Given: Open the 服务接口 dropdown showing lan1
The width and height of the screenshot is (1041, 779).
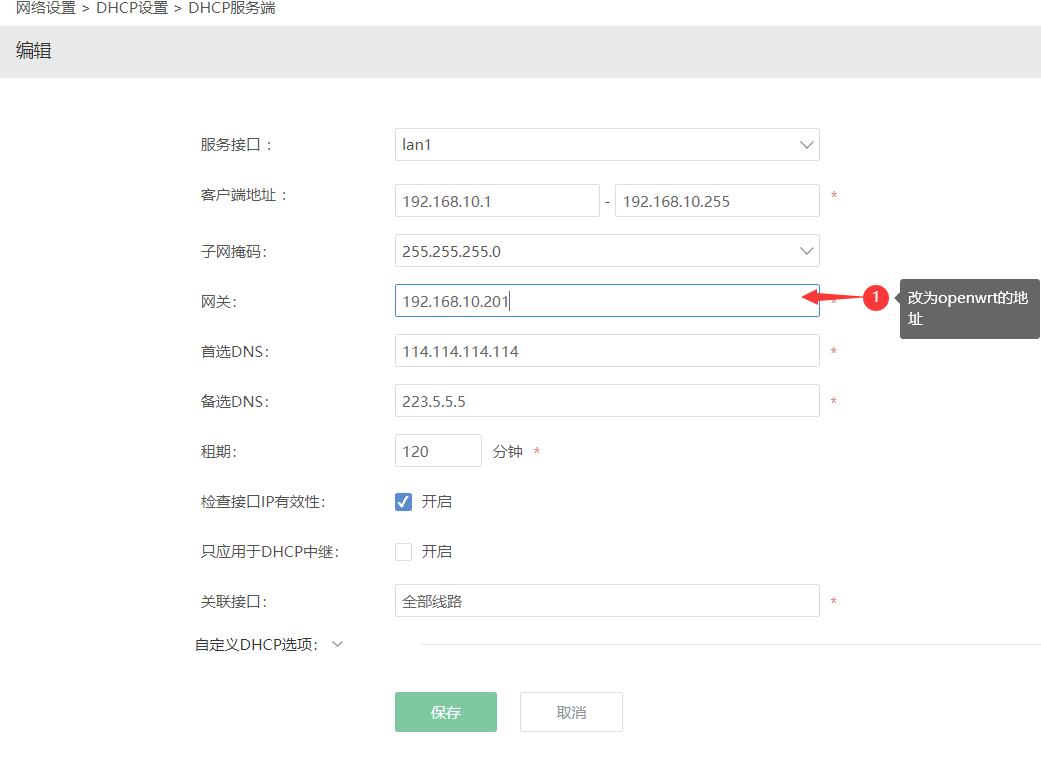Looking at the screenshot, I should click(606, 144).
